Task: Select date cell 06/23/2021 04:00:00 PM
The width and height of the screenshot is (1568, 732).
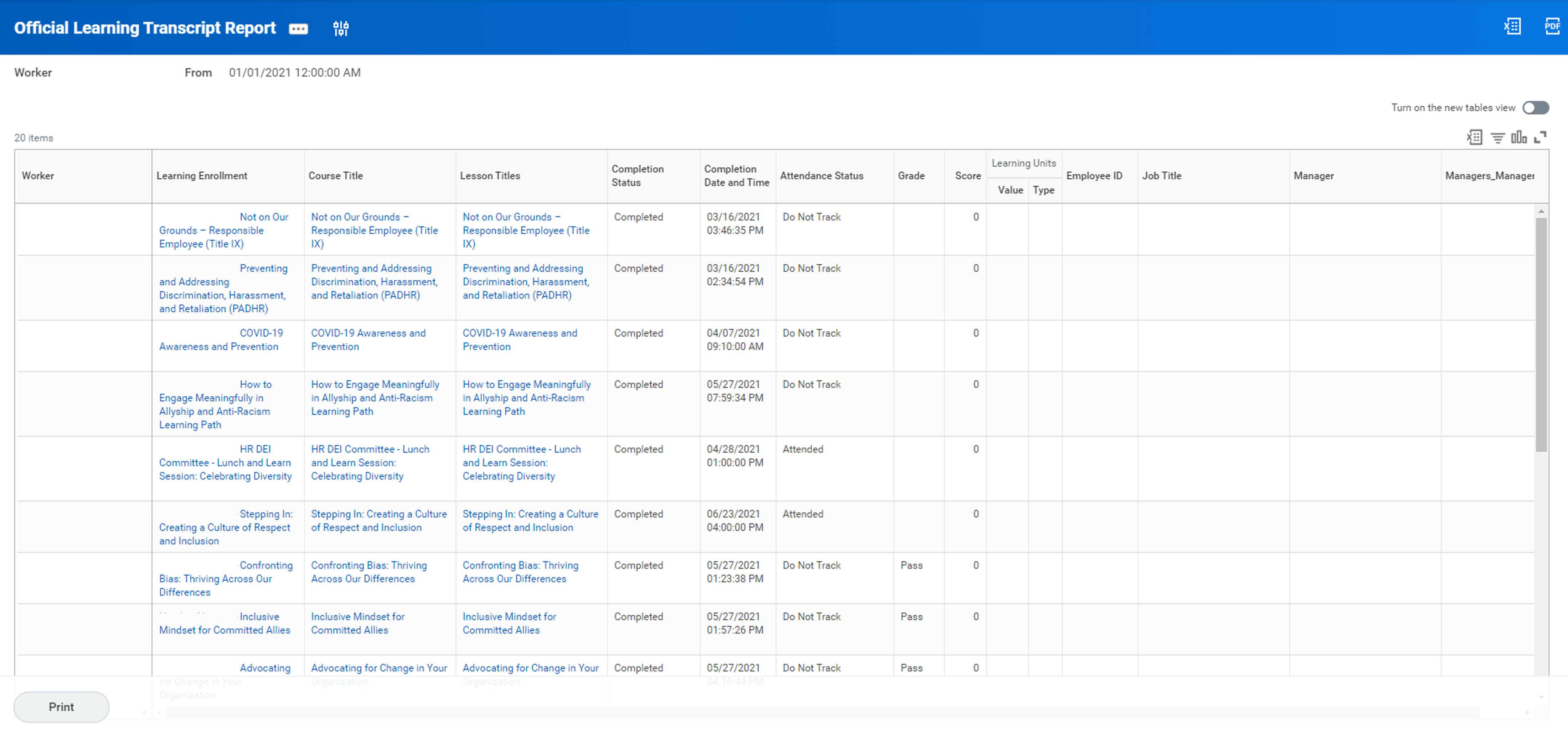Action: pyautogui.click(x=735, y=521)
